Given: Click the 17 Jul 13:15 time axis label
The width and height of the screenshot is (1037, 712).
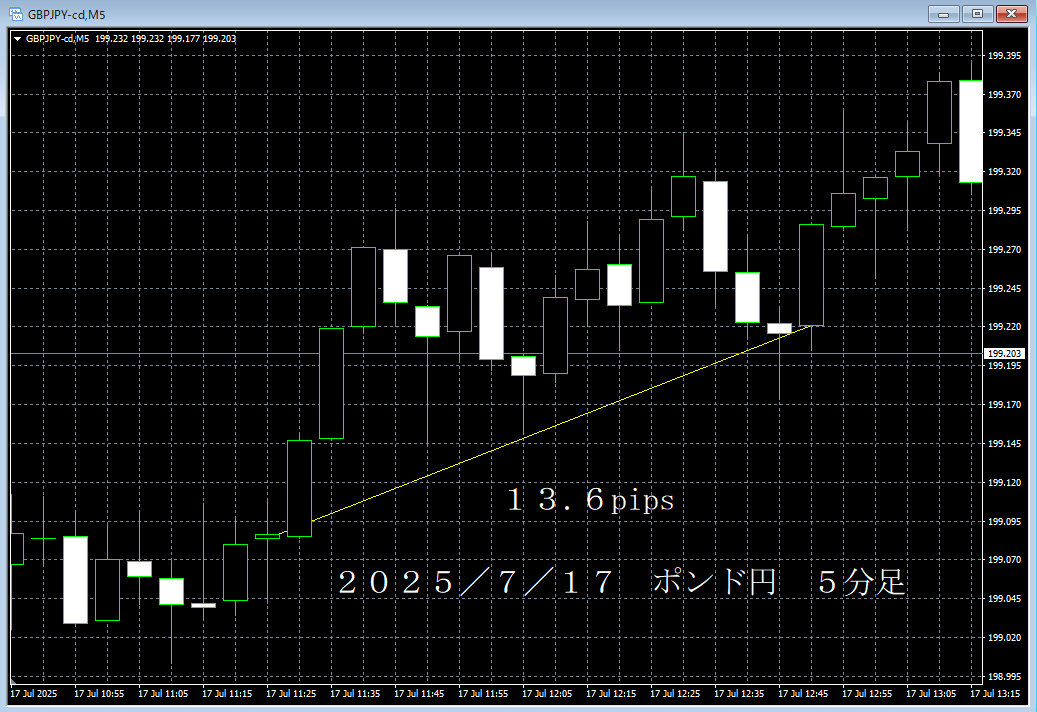Looking at the screenshot, I should click(x=998, y=693).
